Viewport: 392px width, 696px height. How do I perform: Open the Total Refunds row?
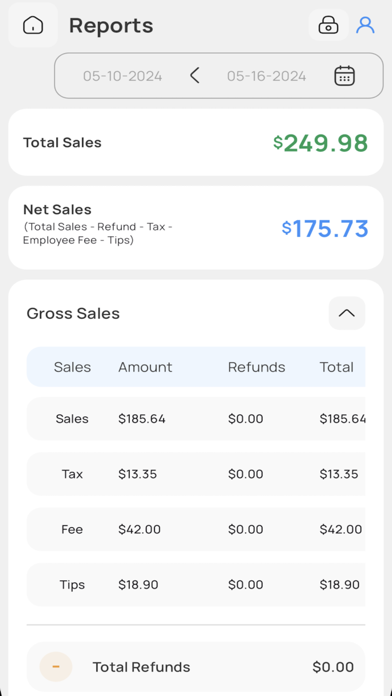pyautogui.click(x=196, y=667)
